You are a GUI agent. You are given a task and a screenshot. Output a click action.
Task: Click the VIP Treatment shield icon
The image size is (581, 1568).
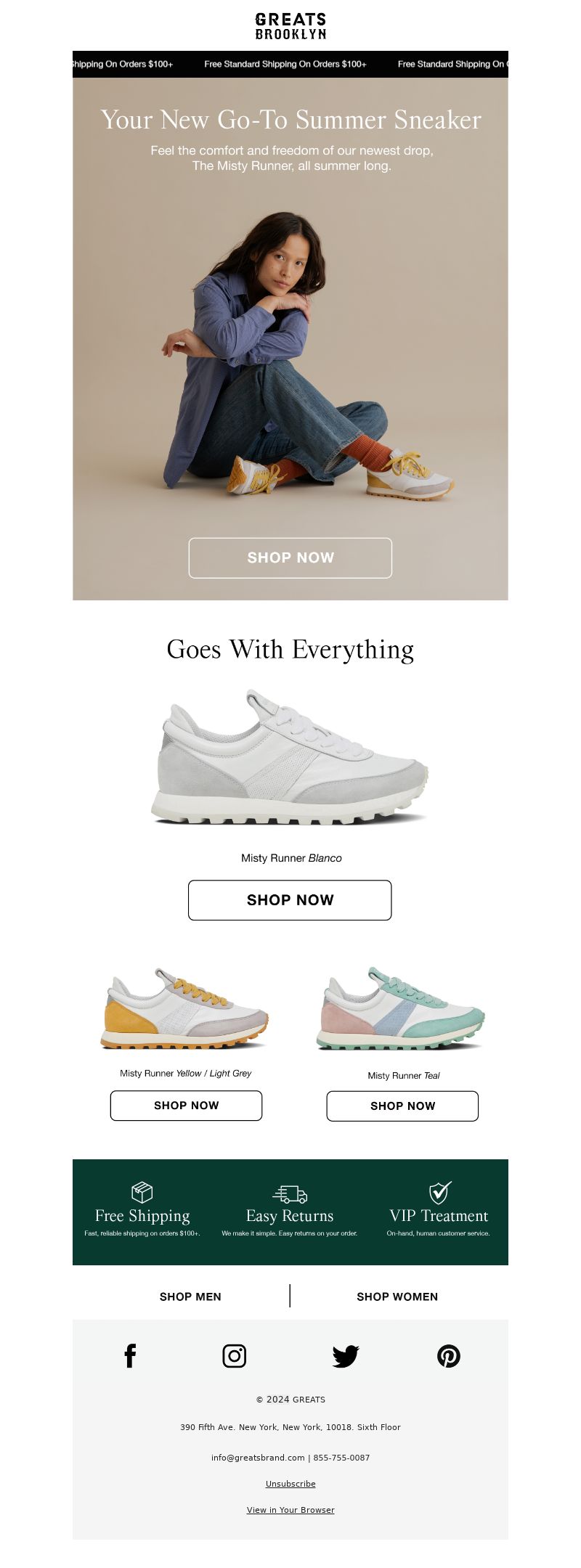(439, 1192)
